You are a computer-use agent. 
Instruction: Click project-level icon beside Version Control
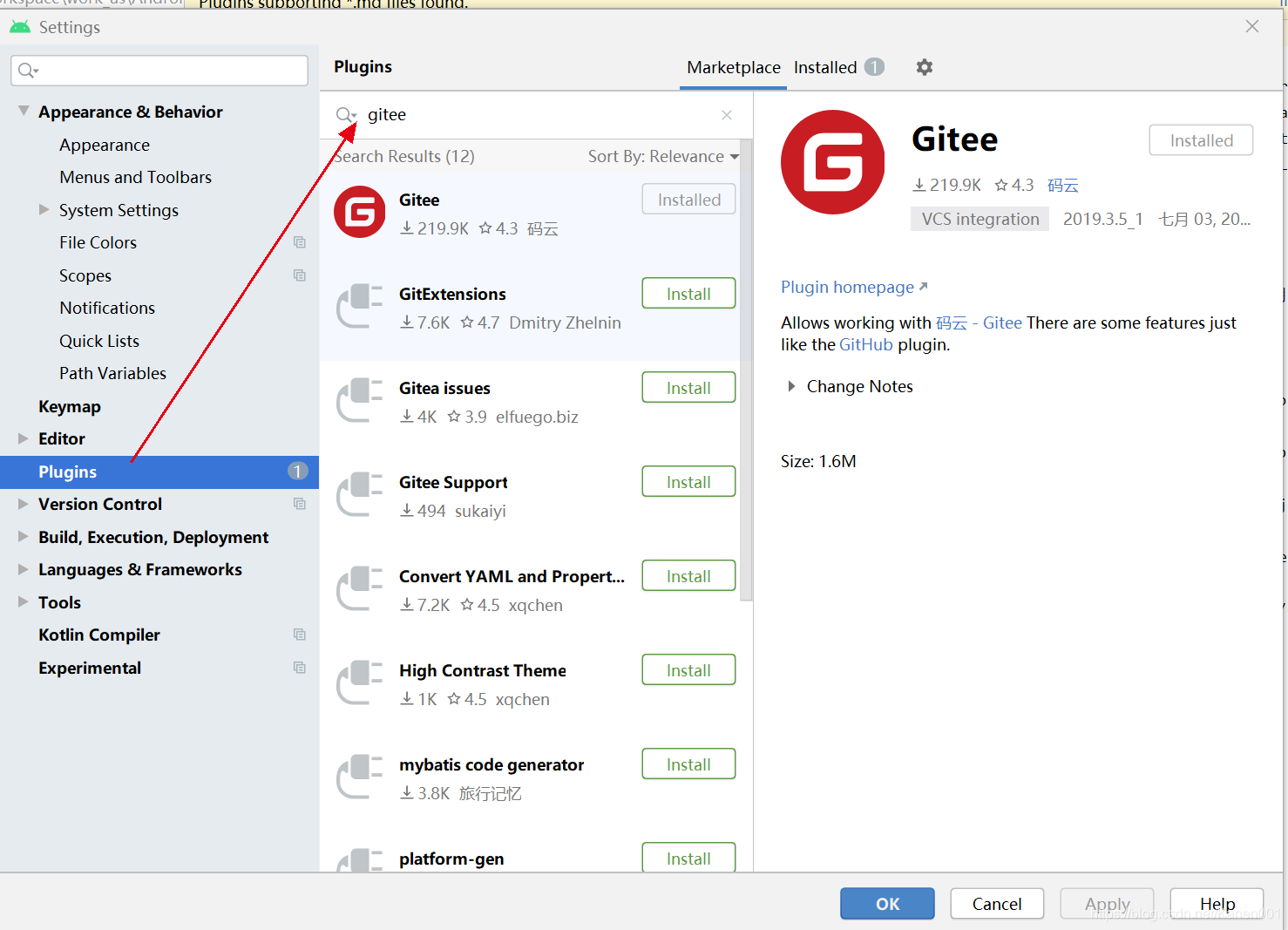(x=300, y=504)
